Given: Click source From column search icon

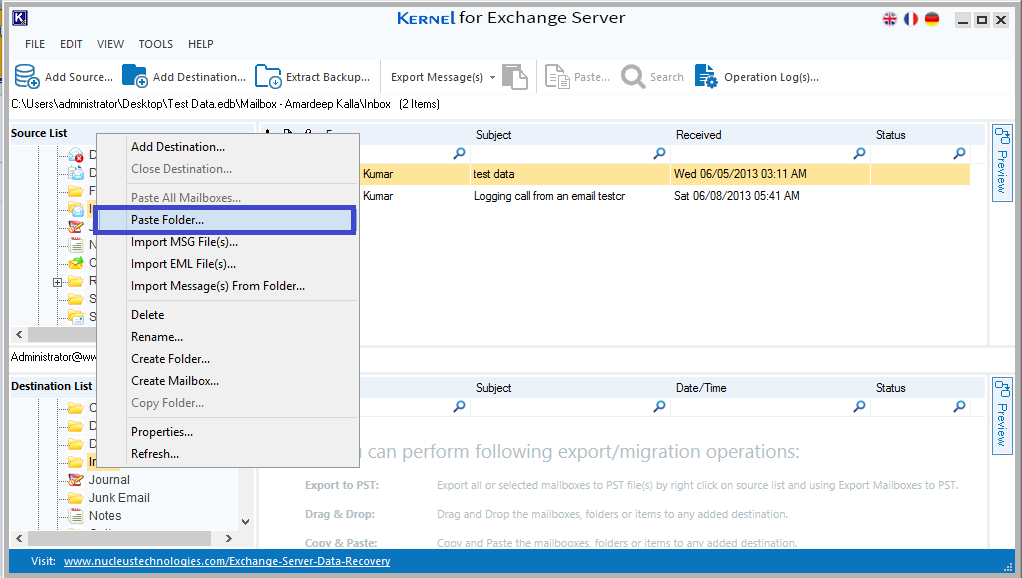Looking at the screenshot, I should [x=460, y=153].
